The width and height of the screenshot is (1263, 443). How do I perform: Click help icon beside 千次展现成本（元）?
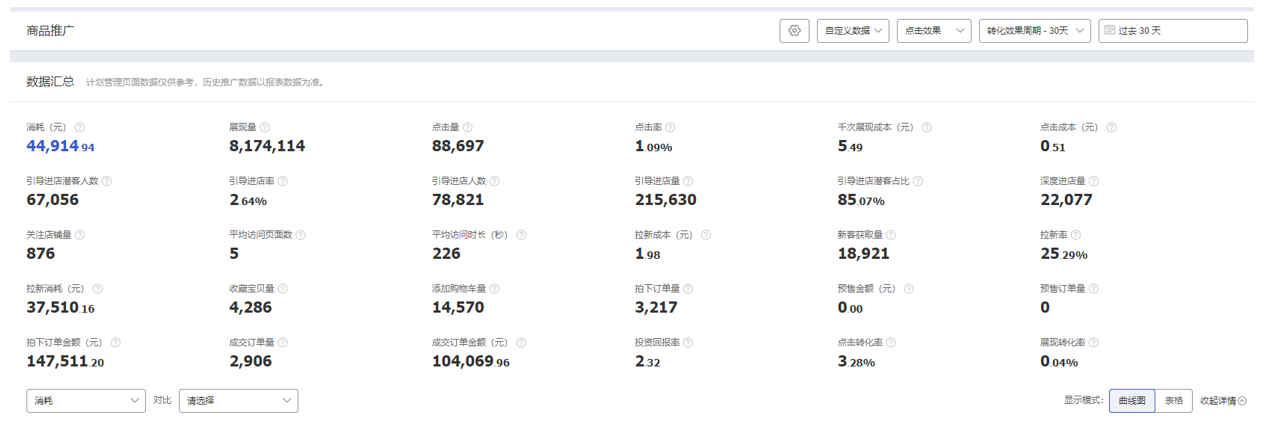pos(927,127)
